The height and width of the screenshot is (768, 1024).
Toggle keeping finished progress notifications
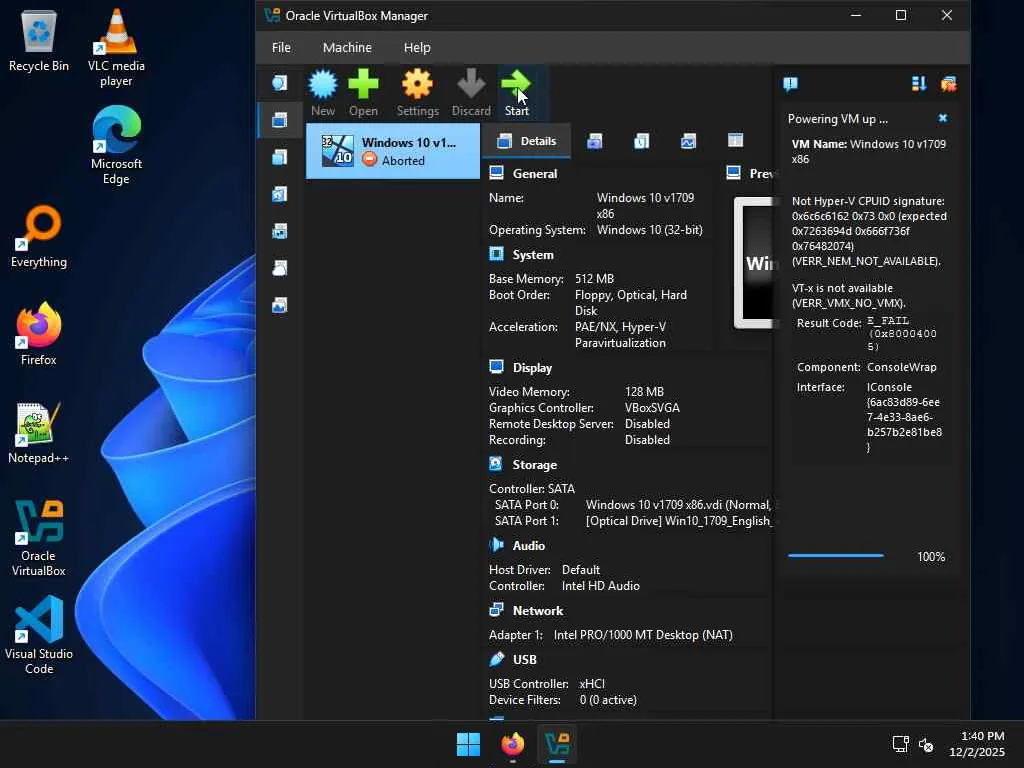[948, 84]
